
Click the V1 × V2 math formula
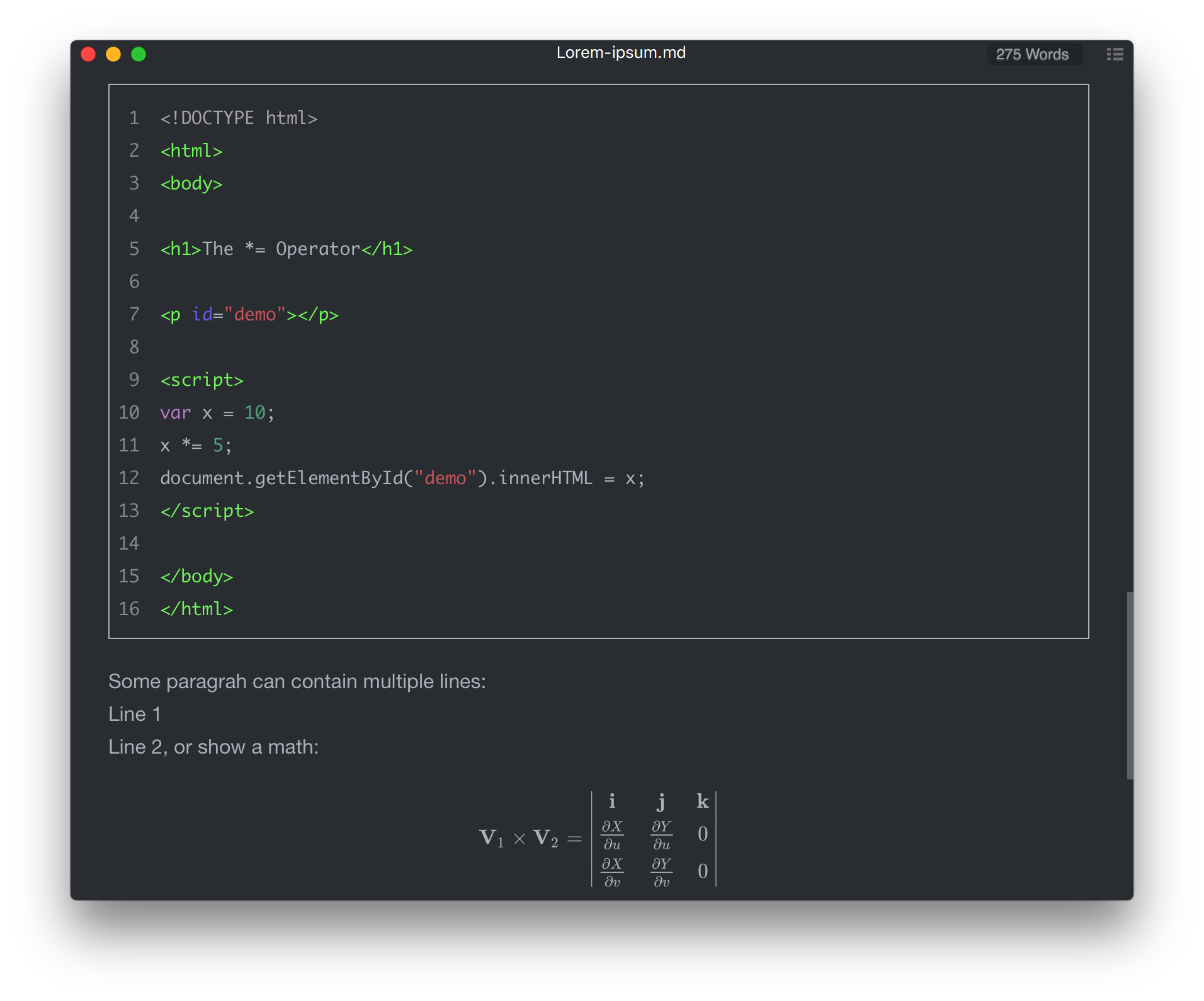click(598, 839)
